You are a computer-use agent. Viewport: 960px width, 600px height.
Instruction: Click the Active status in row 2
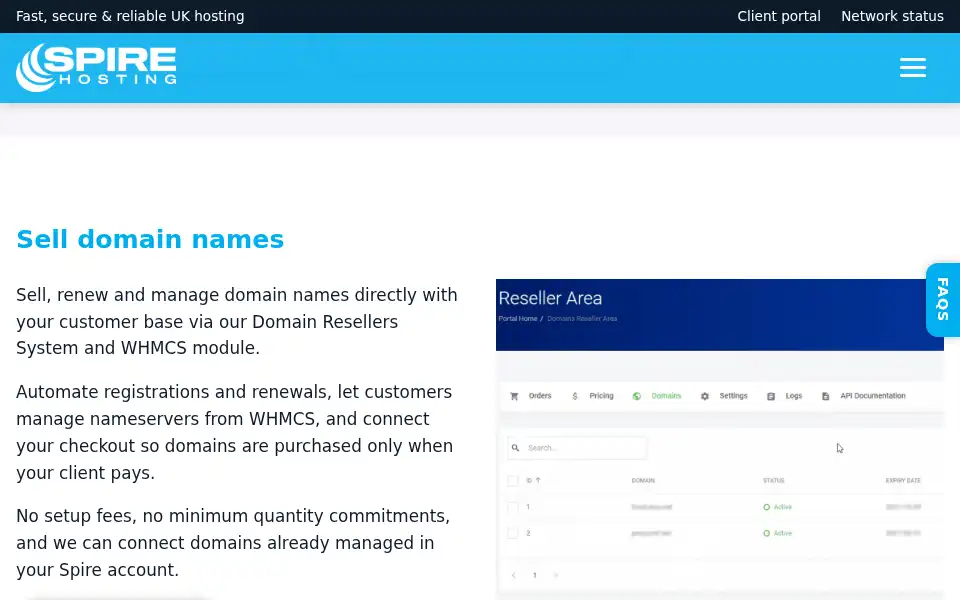coord(778,533)
